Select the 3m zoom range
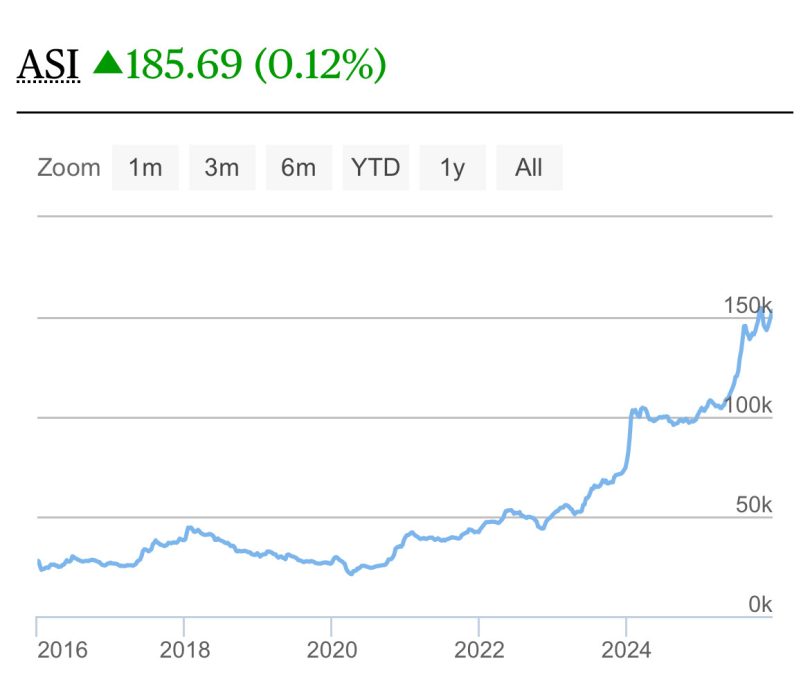810x677 pixels. 221,168
